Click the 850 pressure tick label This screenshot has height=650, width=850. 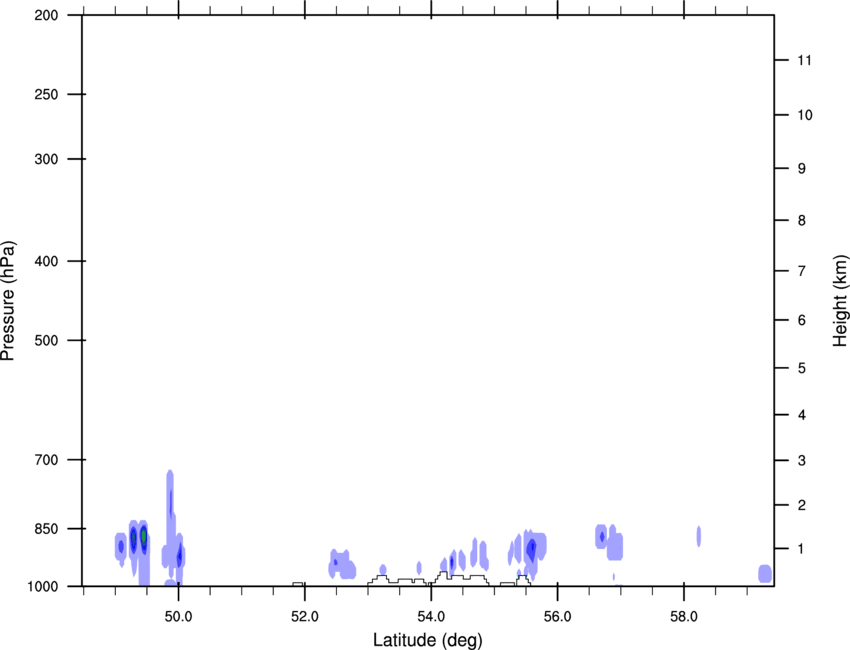46,529
